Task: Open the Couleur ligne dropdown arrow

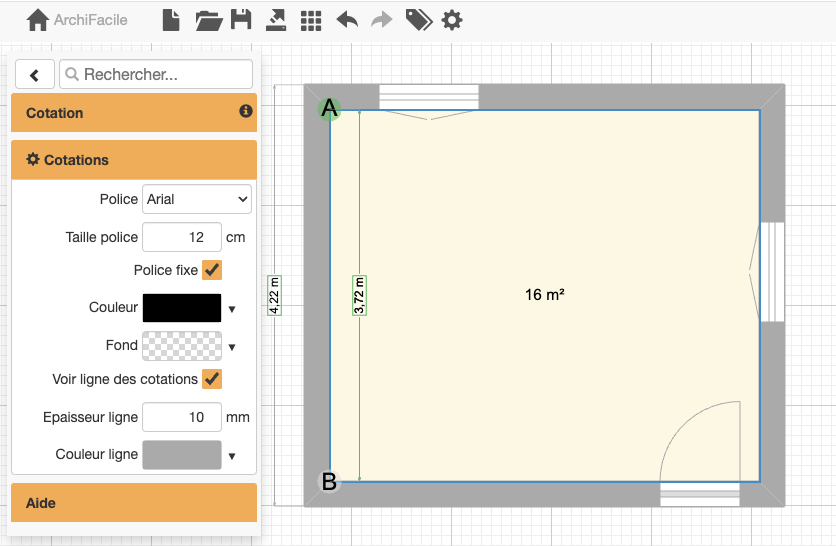Action: [232, 456]
